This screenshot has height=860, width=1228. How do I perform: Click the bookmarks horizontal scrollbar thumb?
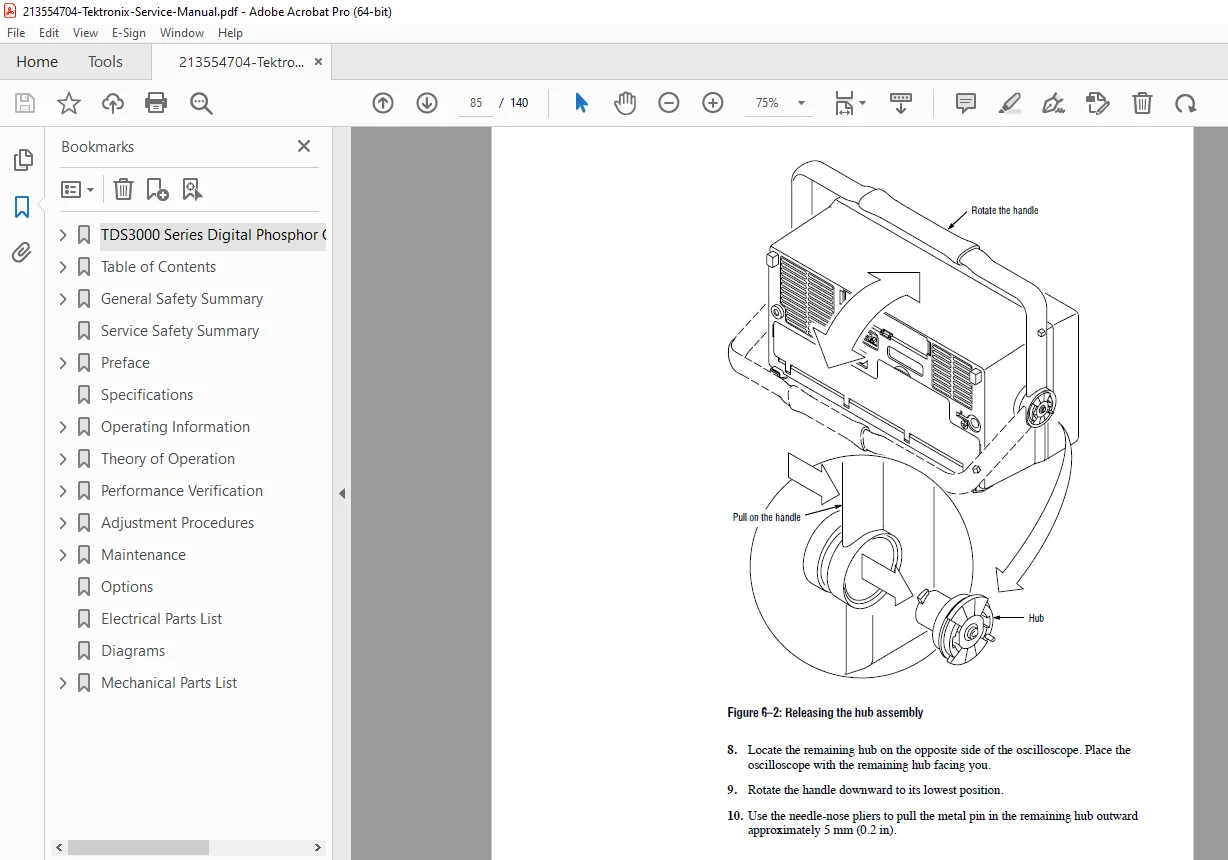pos(138,847)
